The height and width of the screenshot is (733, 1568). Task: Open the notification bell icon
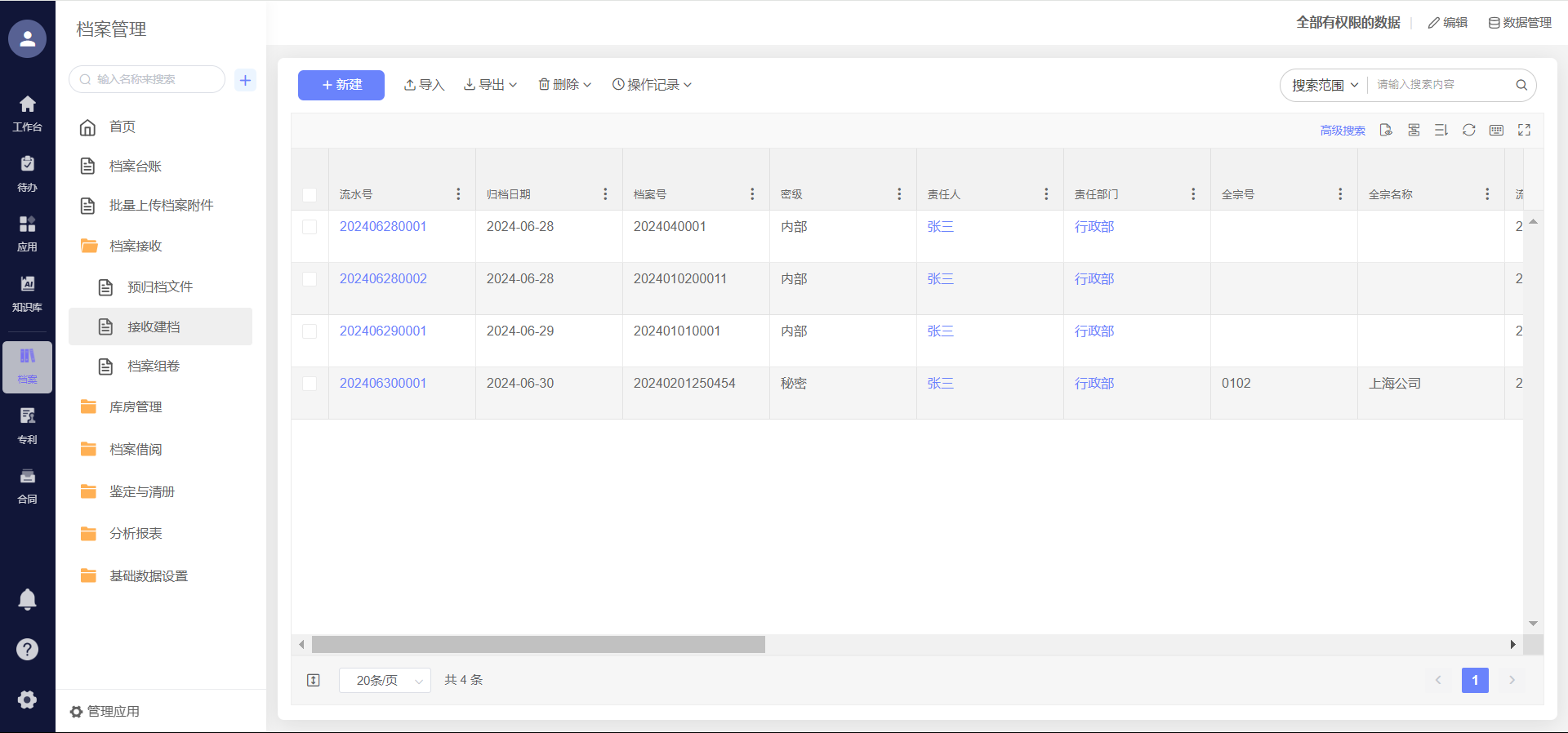tap(27, 599)
